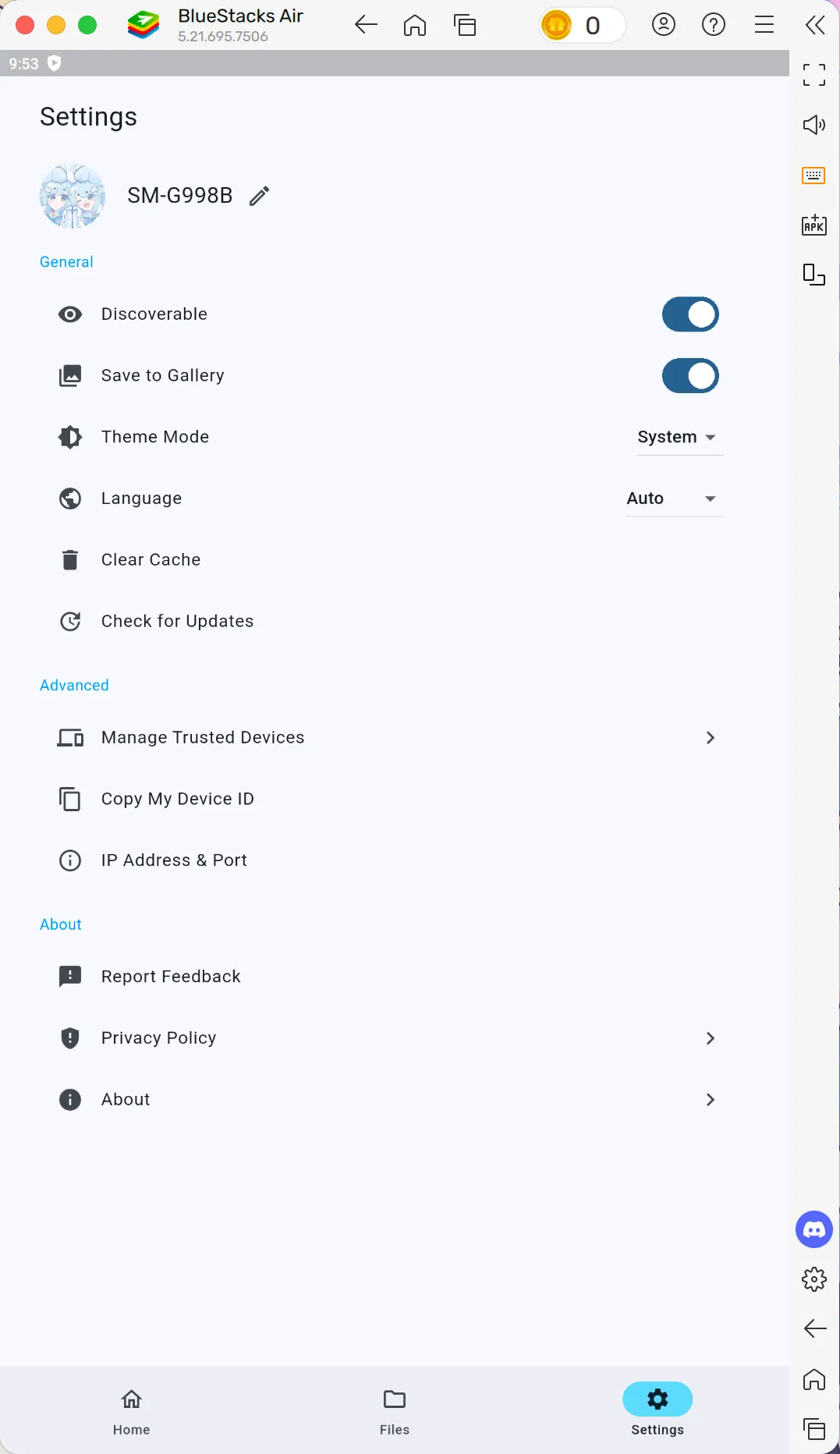840x1454 pixels.
Task: Open the Language Auto dropdown
Action: 675,499
